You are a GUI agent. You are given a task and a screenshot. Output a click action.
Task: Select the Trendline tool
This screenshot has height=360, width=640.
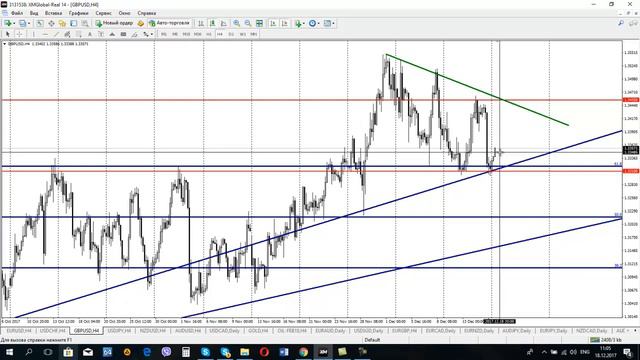point(56,34)
